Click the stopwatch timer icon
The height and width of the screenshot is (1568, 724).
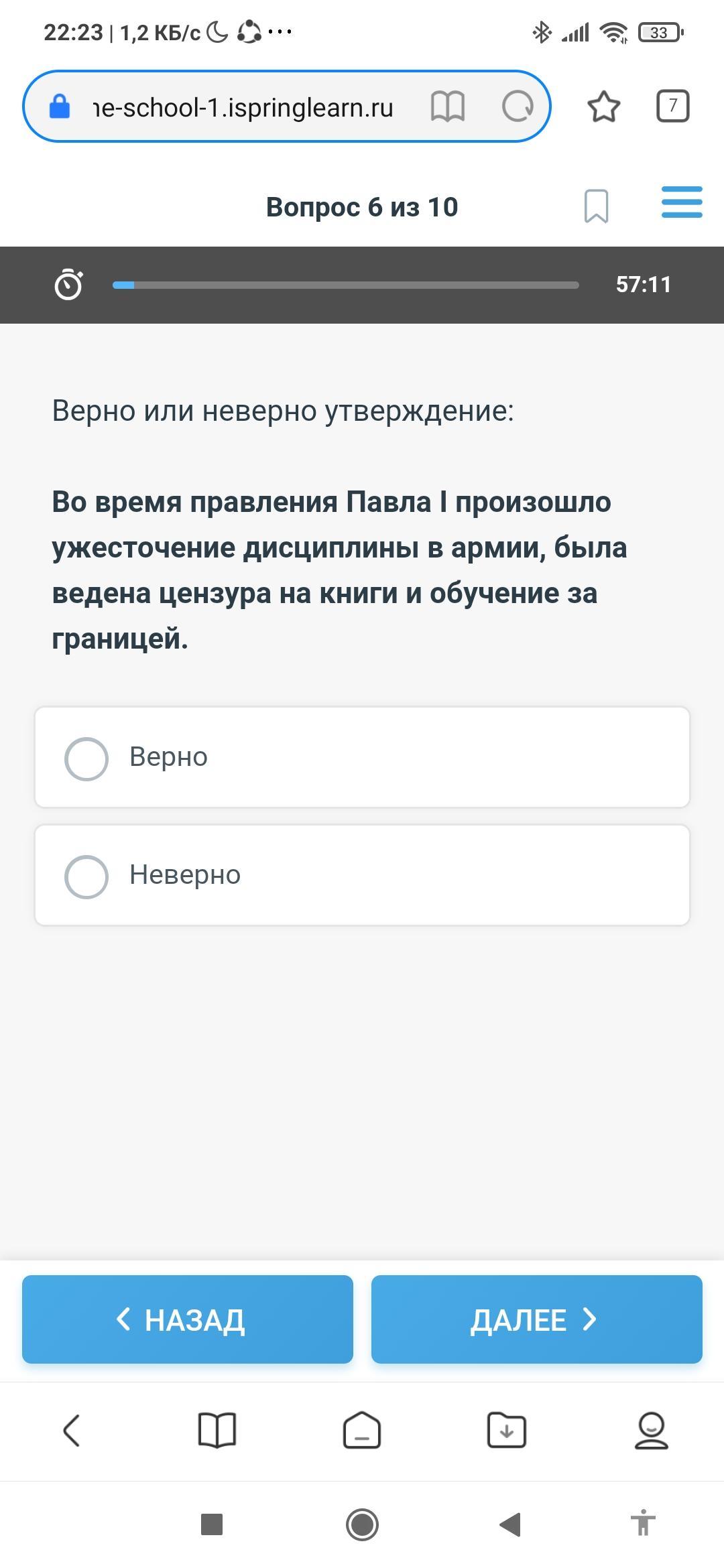coord(68,283)
